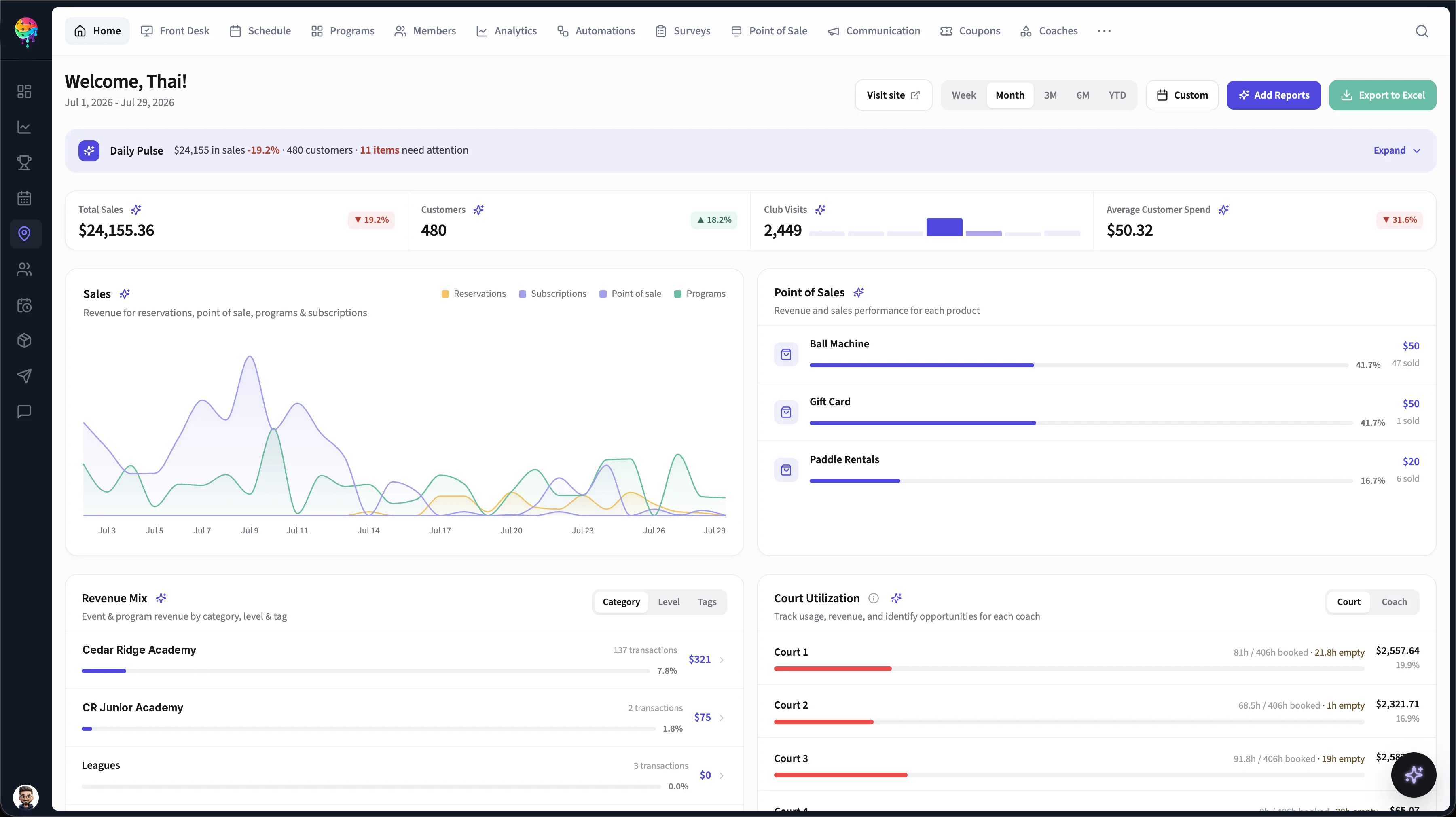Viewport: 1456px width, 817px height.
Task: Click the Court Utilization info icon
Action: (873, 598)
